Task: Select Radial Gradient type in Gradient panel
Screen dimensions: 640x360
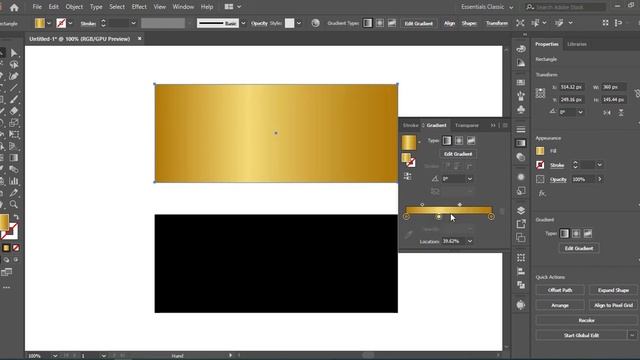Action: (x=459, y=140)
